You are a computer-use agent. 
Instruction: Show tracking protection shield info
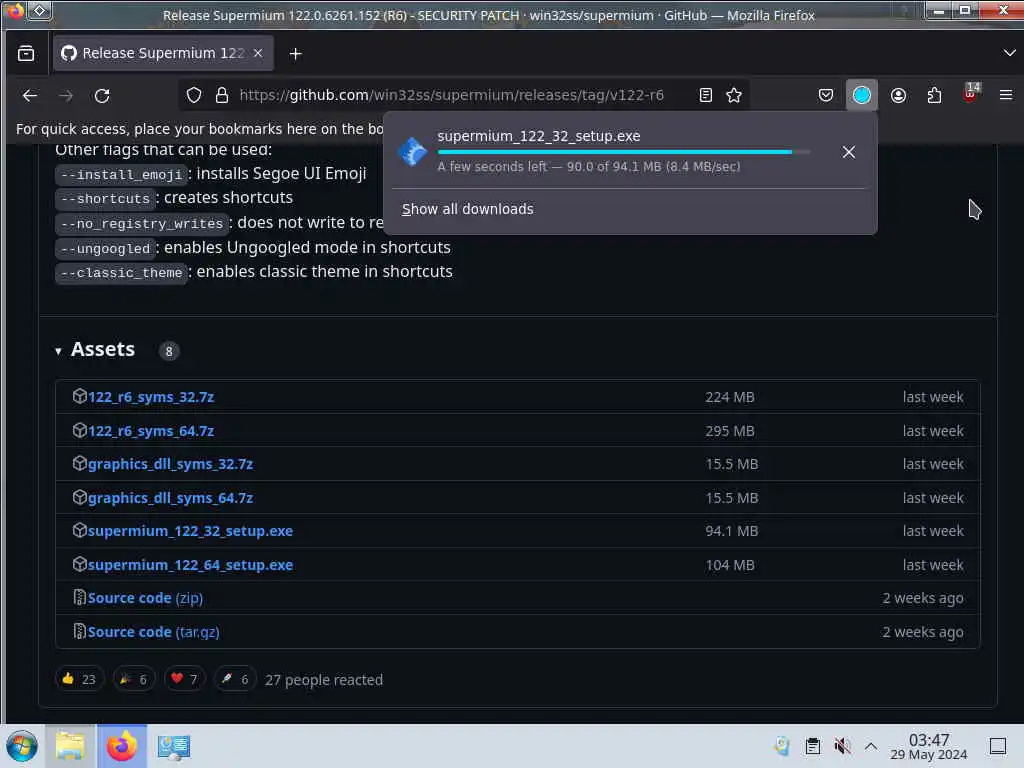194,95
